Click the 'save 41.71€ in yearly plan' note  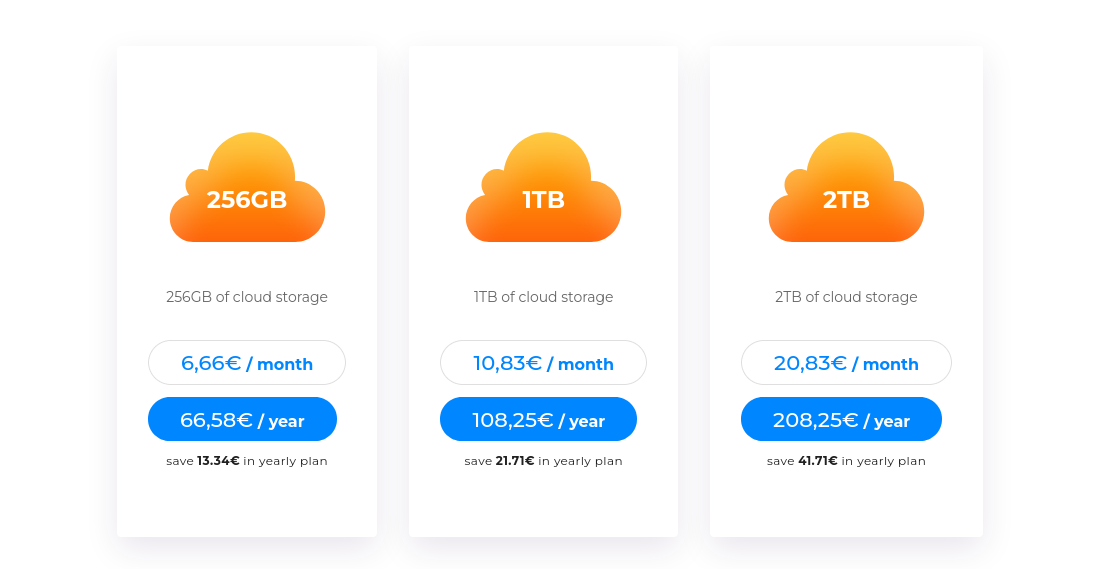pos(846,461)
